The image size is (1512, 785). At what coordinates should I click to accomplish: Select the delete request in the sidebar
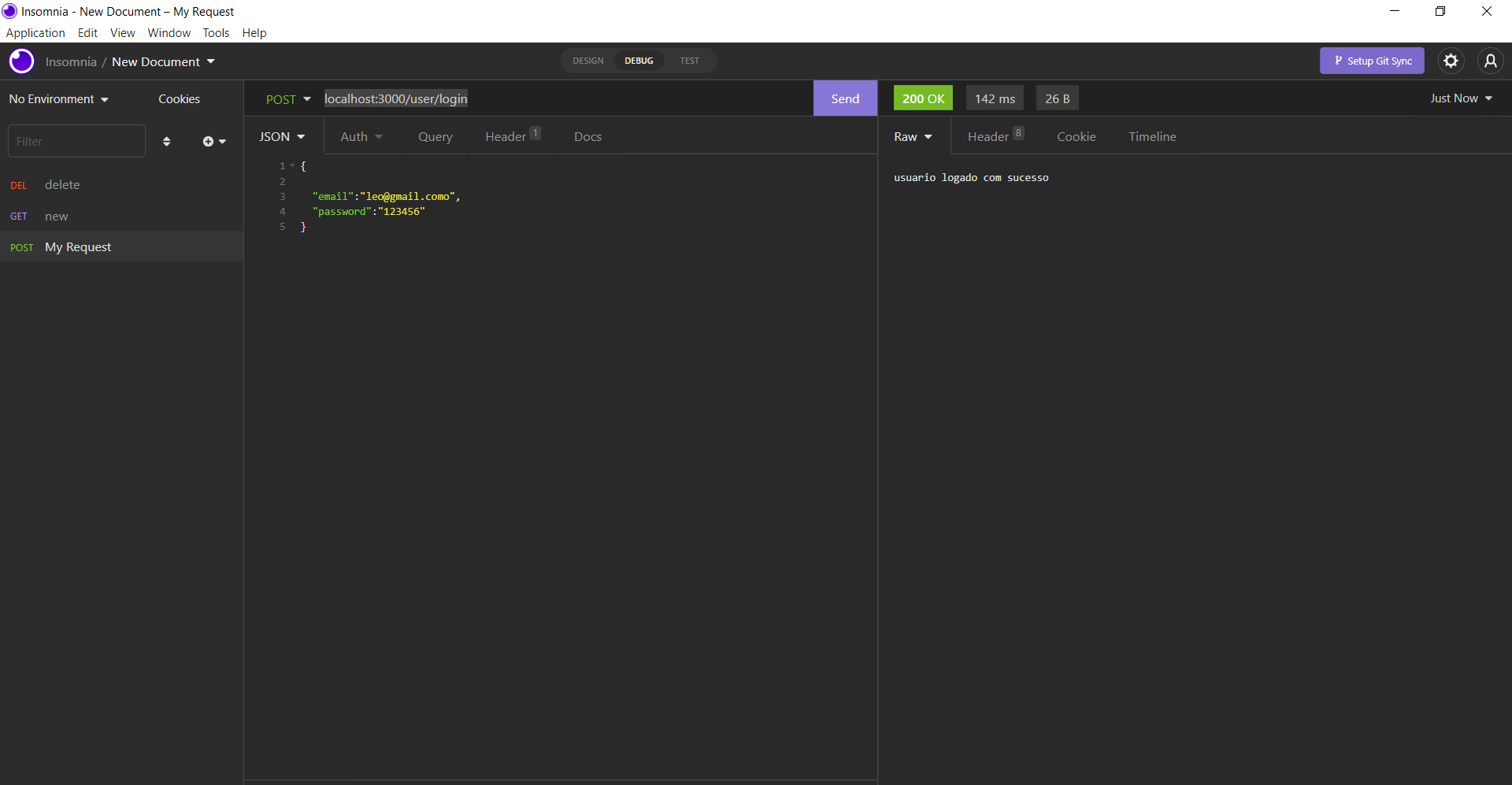(62, 184)
